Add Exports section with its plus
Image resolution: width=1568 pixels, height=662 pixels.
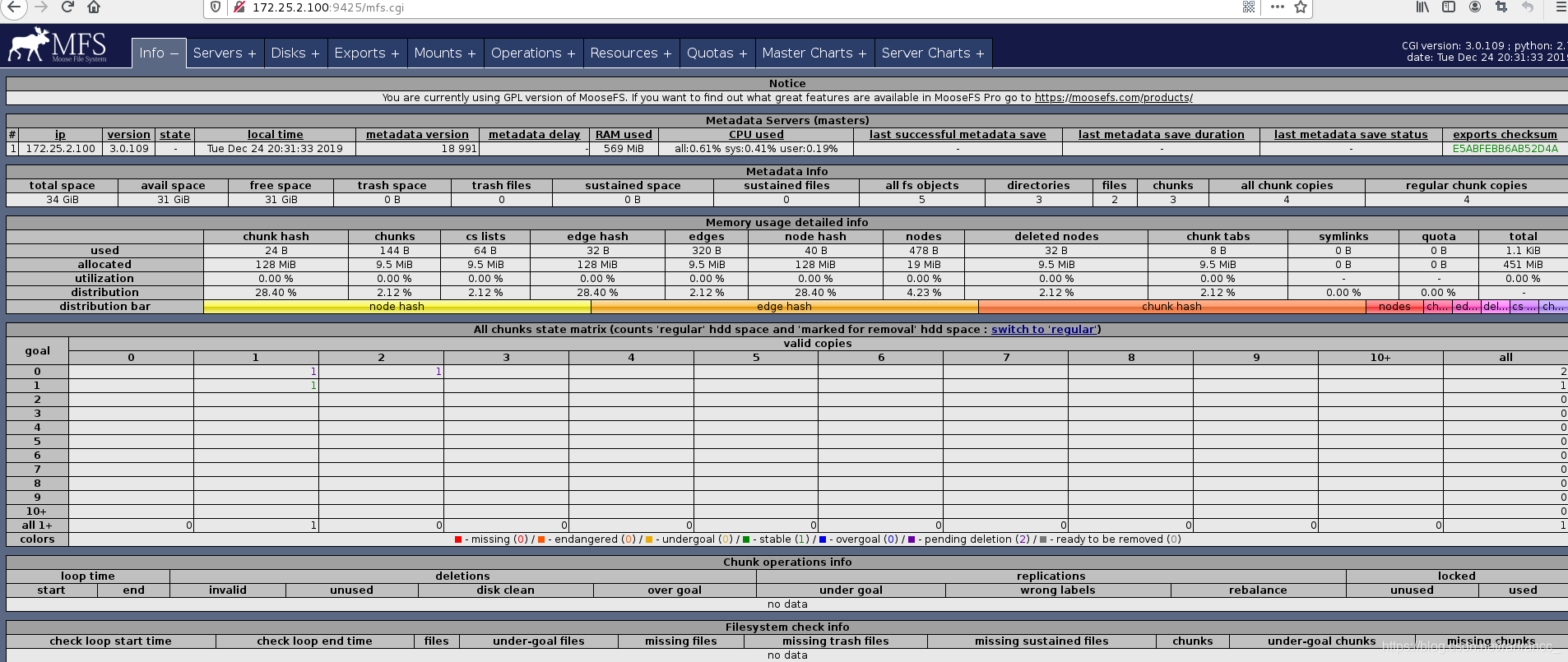pos(395,53)
